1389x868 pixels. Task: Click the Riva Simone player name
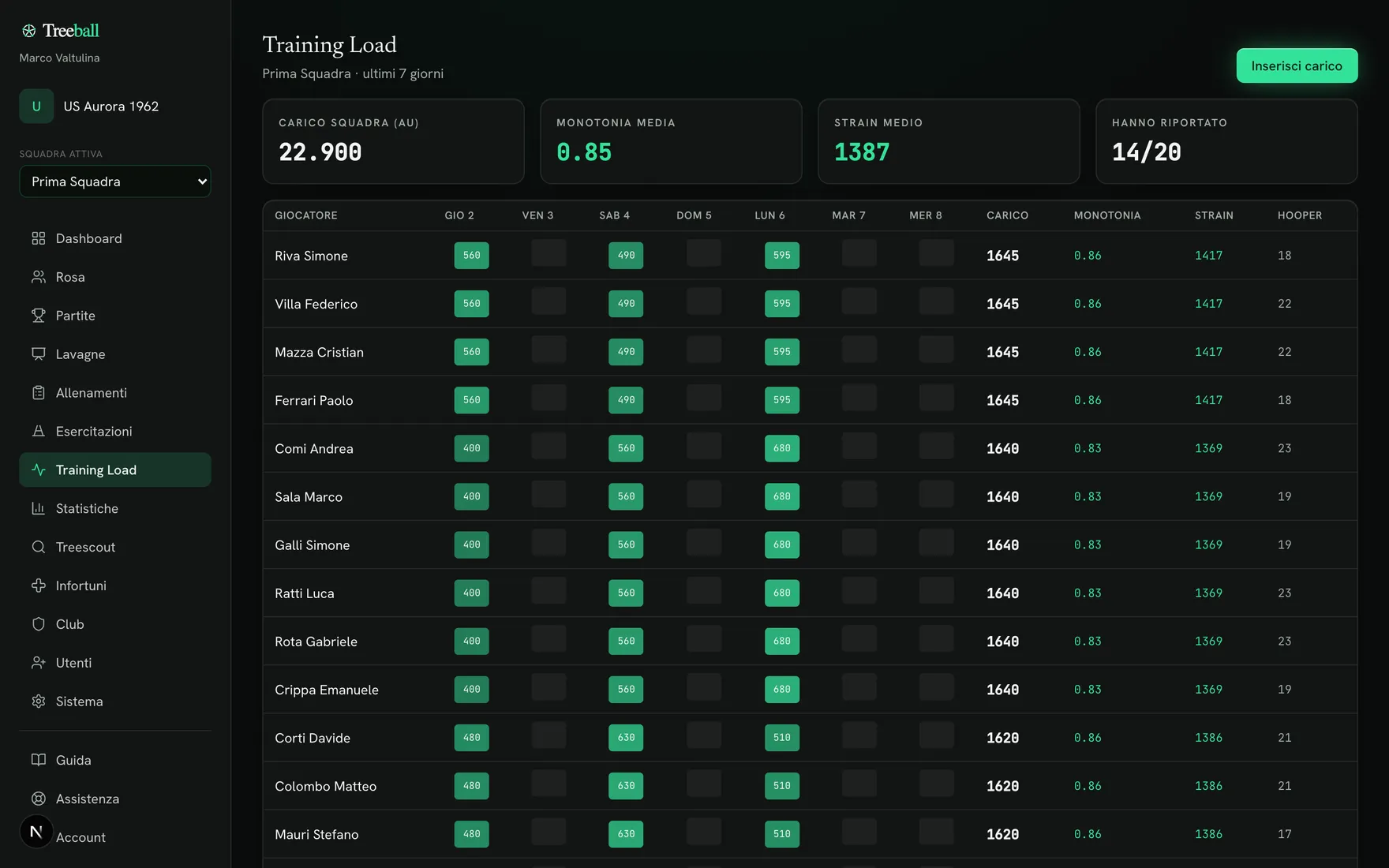[x=311, y=256]
